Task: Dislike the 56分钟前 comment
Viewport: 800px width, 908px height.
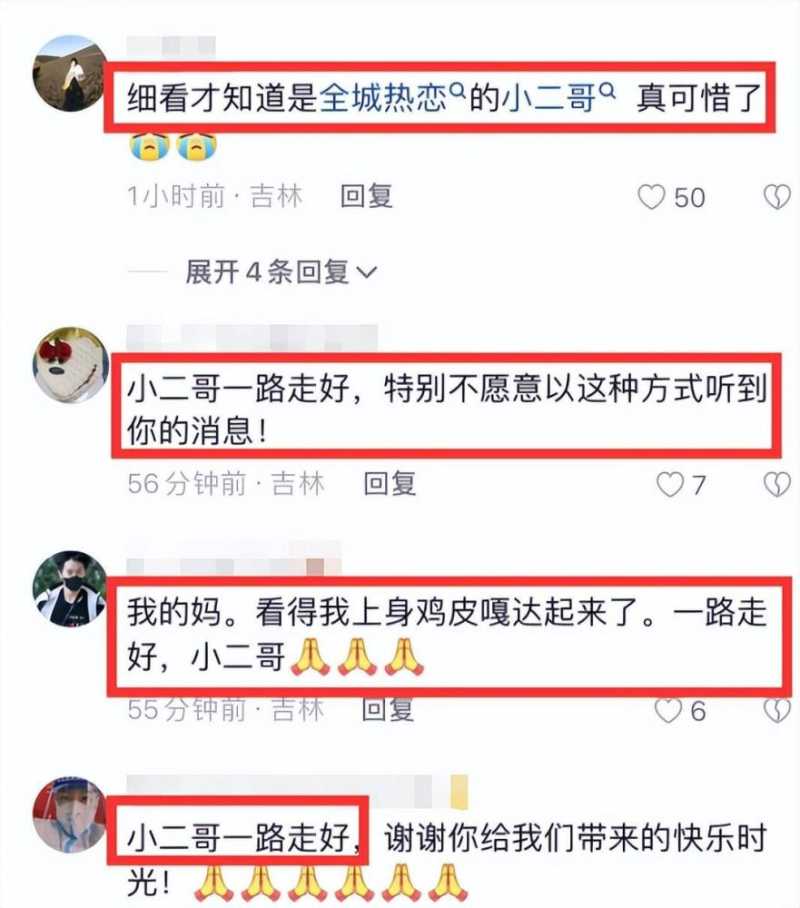Action: tap(777, 484)
